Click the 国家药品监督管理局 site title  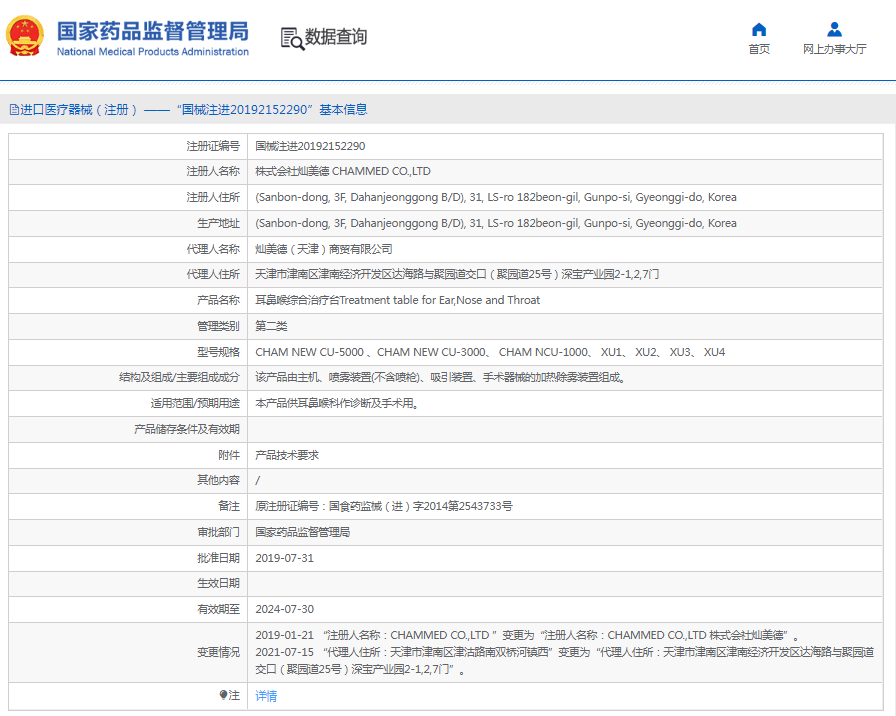pos(152,30)
